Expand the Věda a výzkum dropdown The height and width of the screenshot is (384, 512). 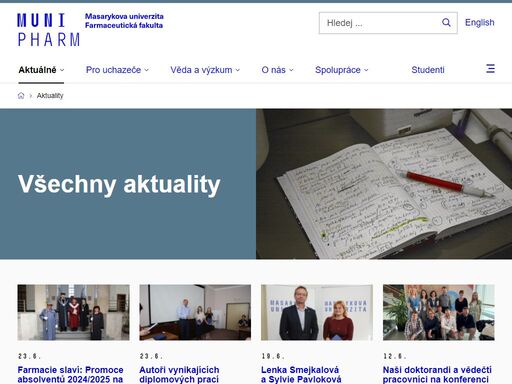(x=205, y=70)
